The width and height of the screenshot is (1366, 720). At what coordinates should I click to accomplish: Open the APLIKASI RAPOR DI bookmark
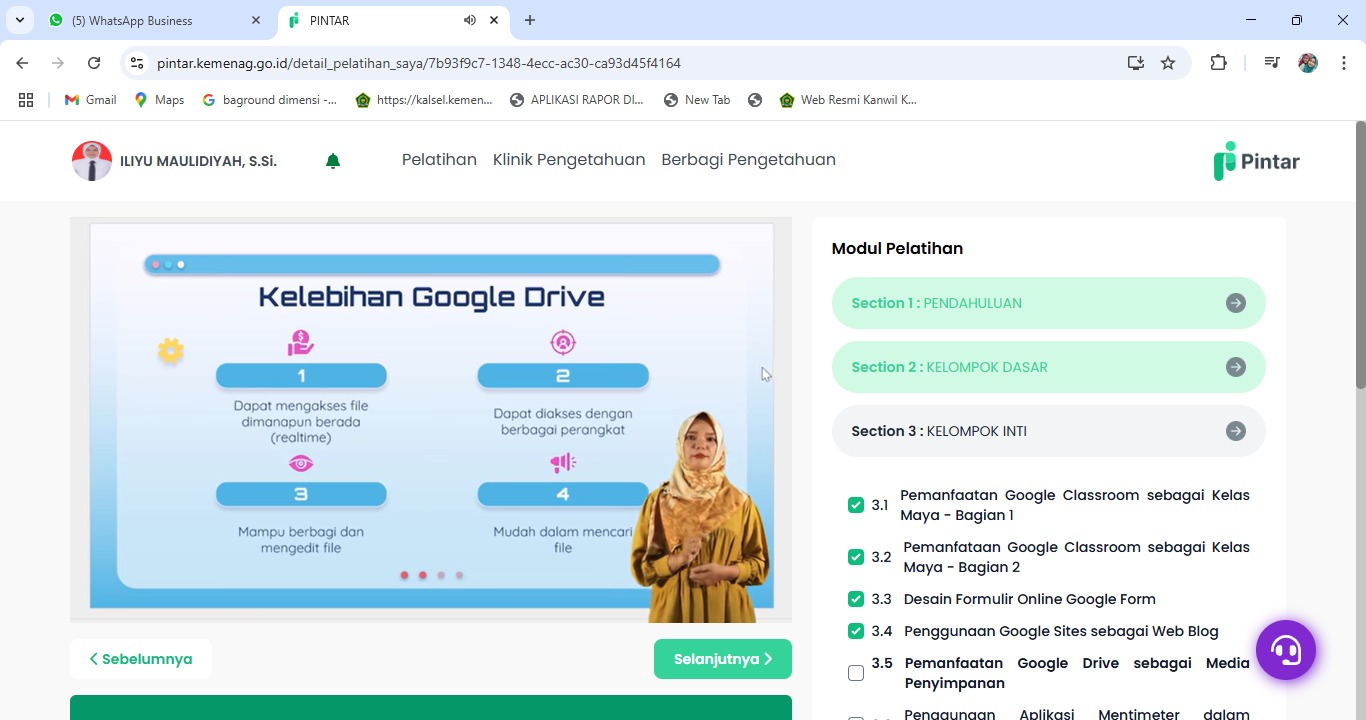tap(577, 100)
